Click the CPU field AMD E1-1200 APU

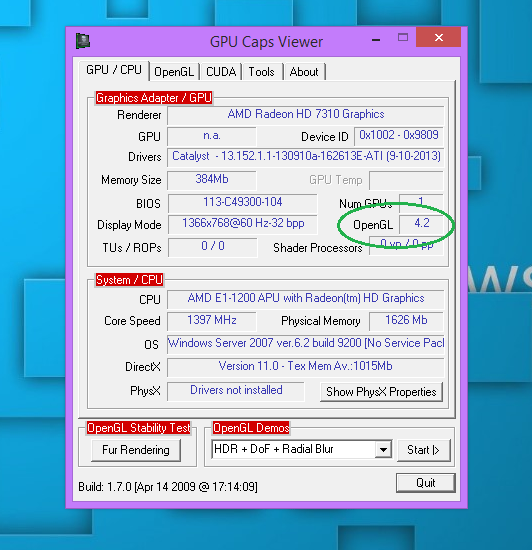306,299
